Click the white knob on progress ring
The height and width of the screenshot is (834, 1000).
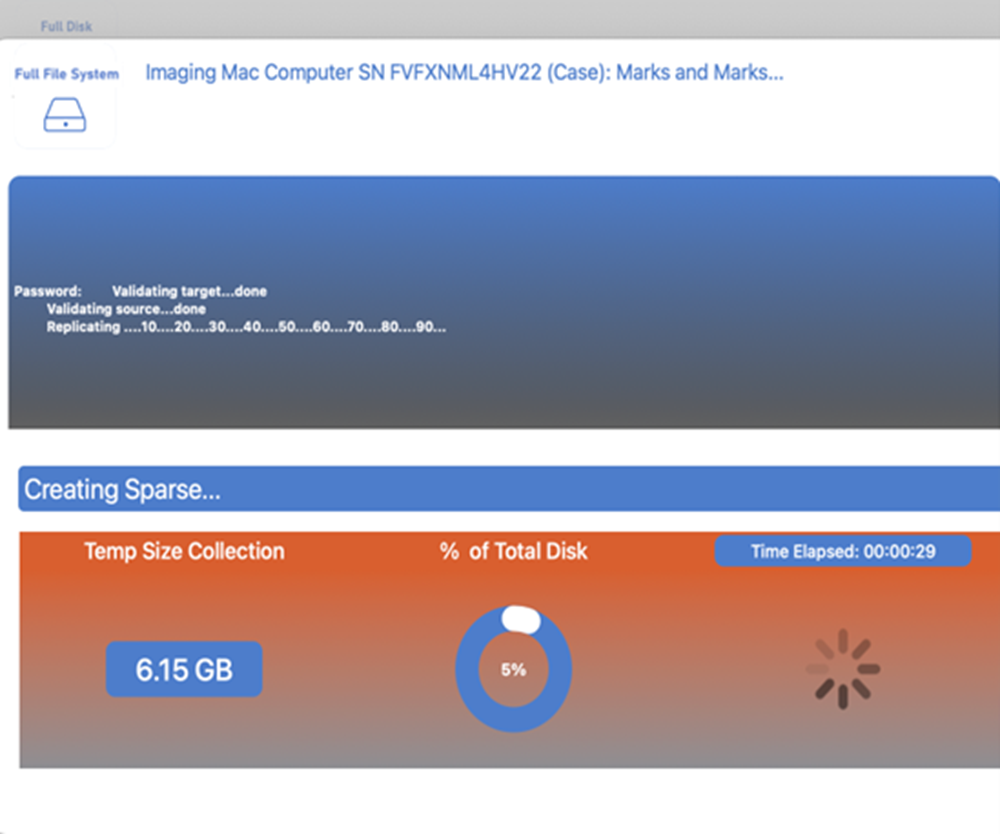[x=520, y=620]
